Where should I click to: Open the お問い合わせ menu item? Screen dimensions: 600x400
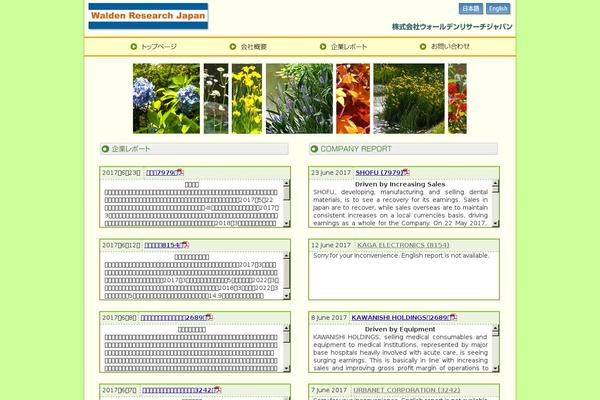pyautogui.click(x=450, y=46)
